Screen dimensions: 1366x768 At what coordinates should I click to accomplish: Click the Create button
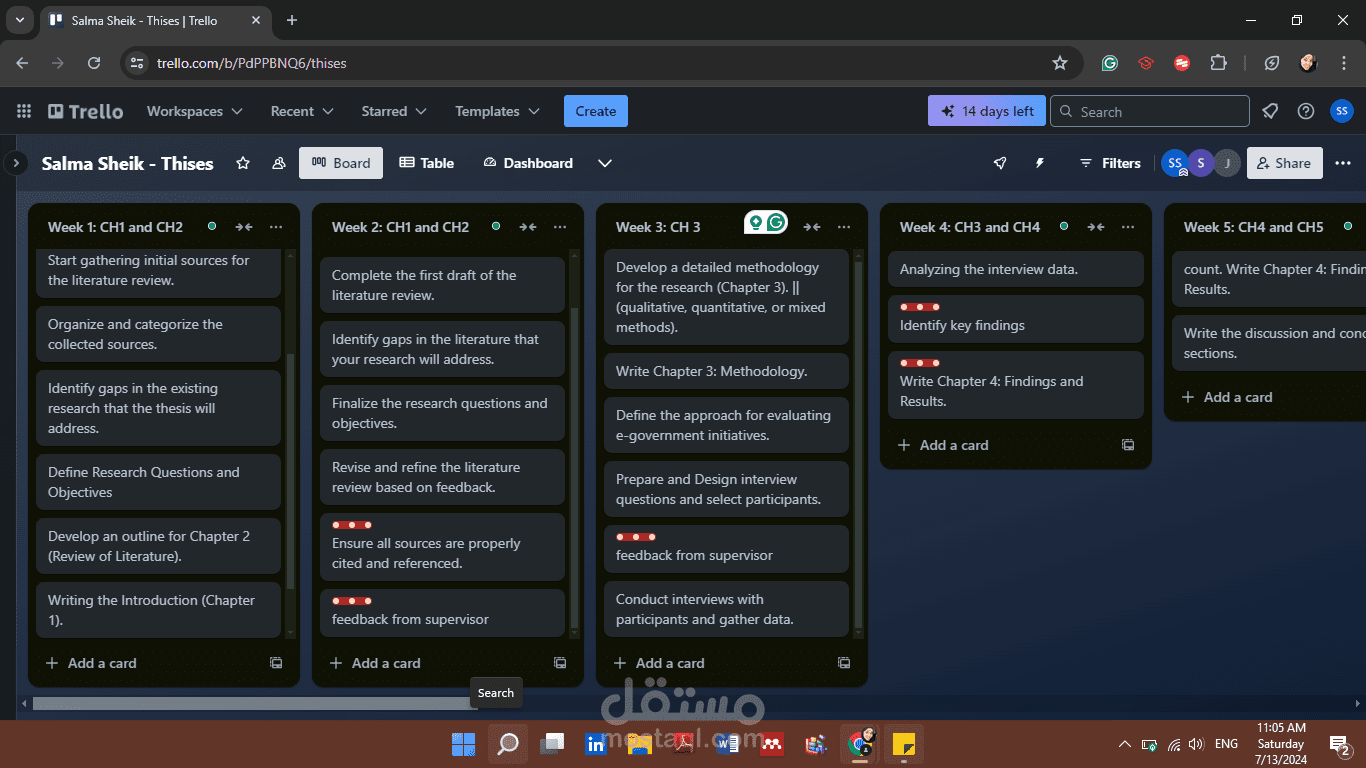coord(596,111)
